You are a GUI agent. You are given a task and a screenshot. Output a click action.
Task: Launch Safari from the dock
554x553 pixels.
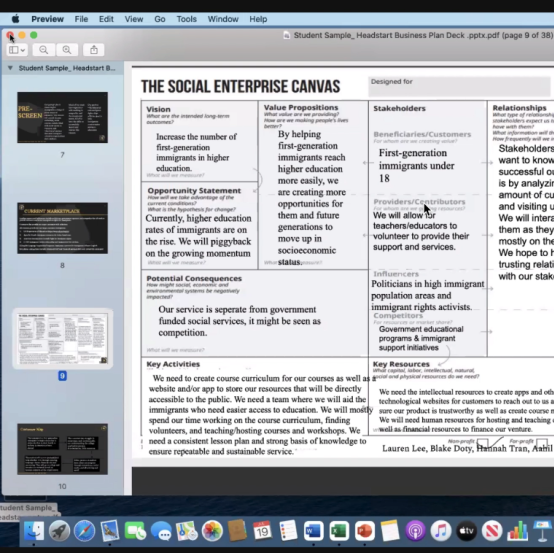tap(84, 531)
